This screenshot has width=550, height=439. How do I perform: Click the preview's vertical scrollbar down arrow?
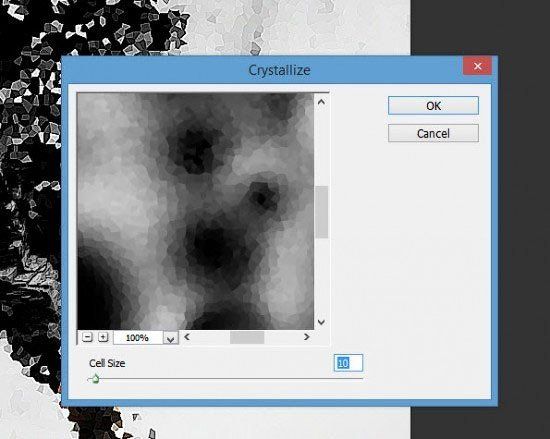(x=321, y=322)
